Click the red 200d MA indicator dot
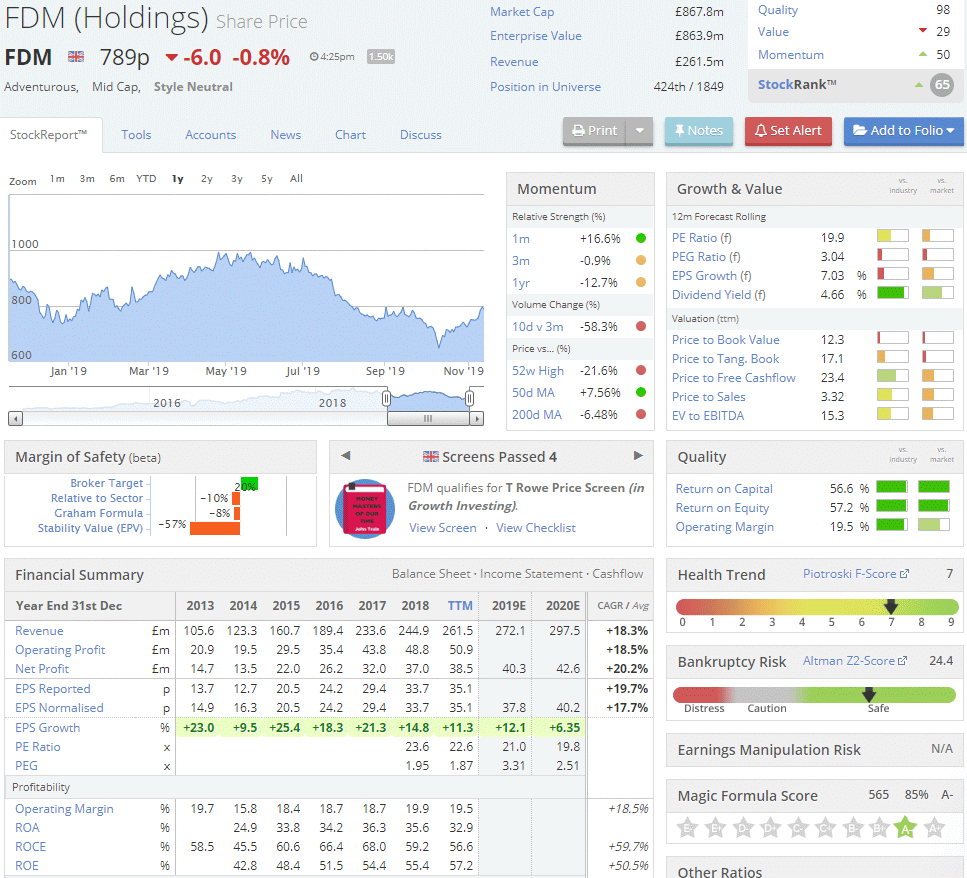The width and height of the screenshot is (967, 878). click(x=641, y=414)
